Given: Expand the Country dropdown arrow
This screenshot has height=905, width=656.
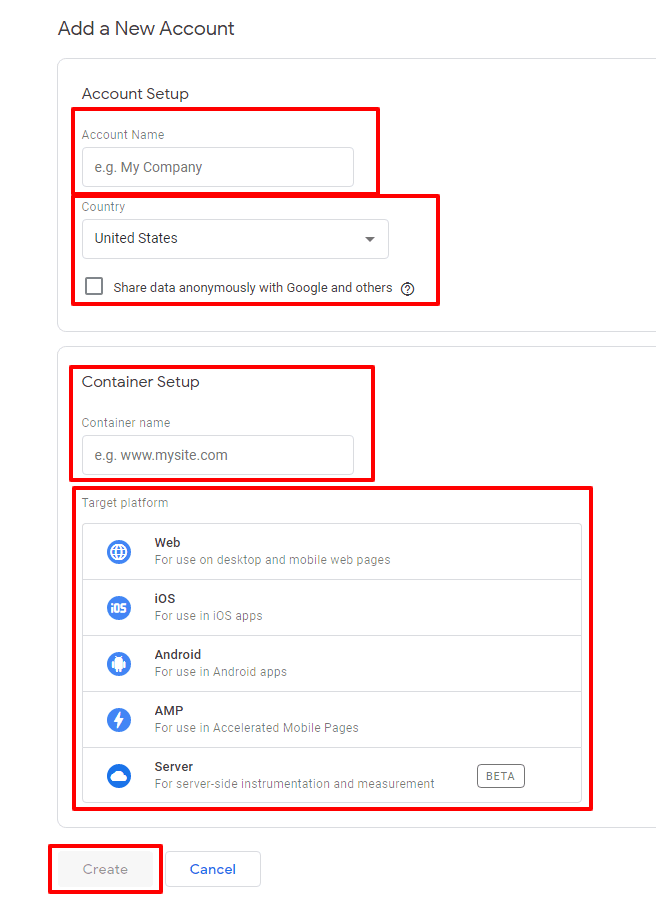Looking at the screenshot, I should coord(370,239).
